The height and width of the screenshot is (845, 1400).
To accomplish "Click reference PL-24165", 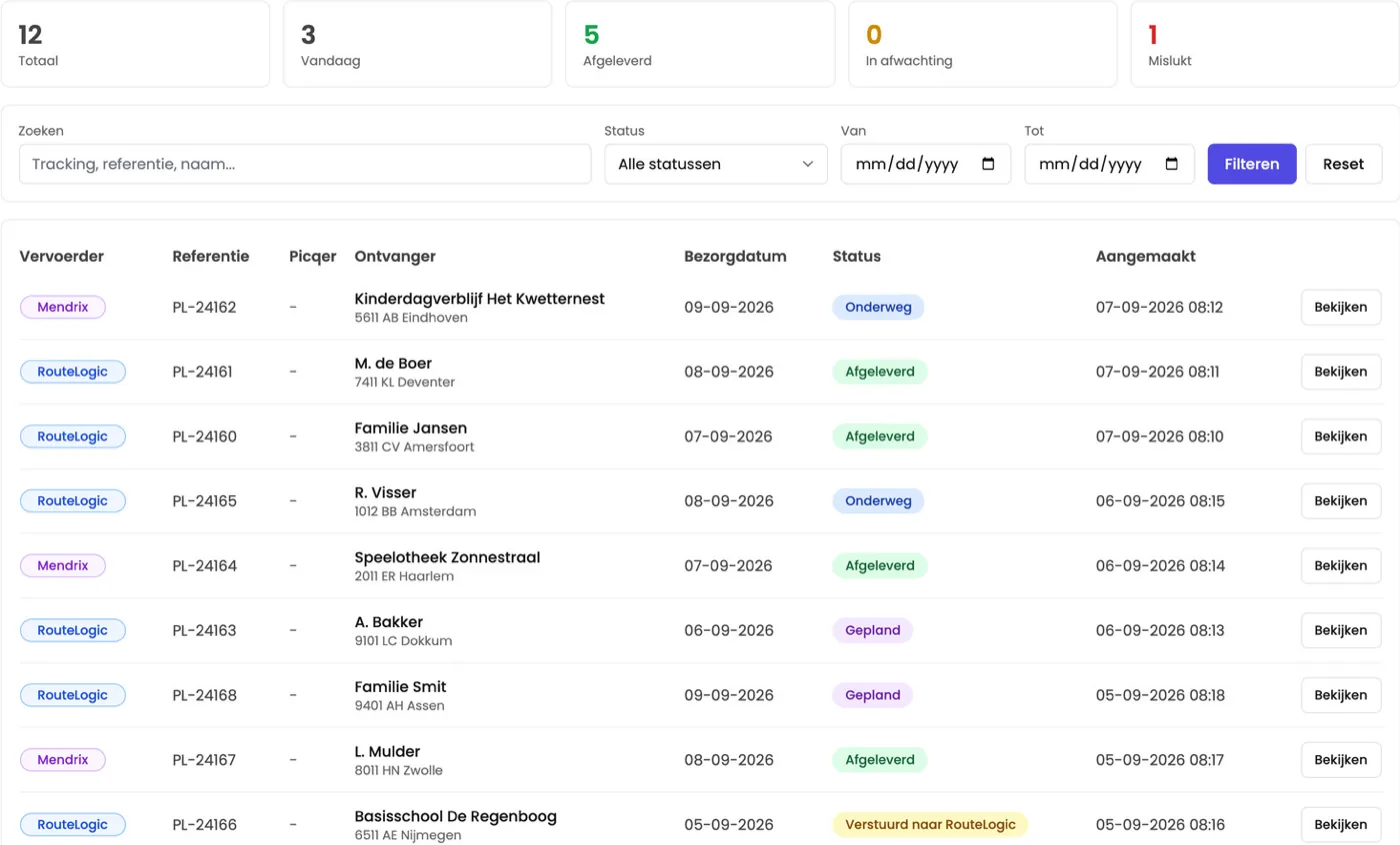I will coord(205,501).
